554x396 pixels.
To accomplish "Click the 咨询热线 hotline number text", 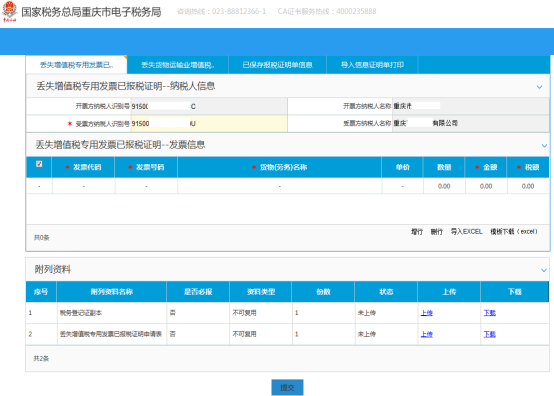I will pyautogui.click(x=222, y=12).
